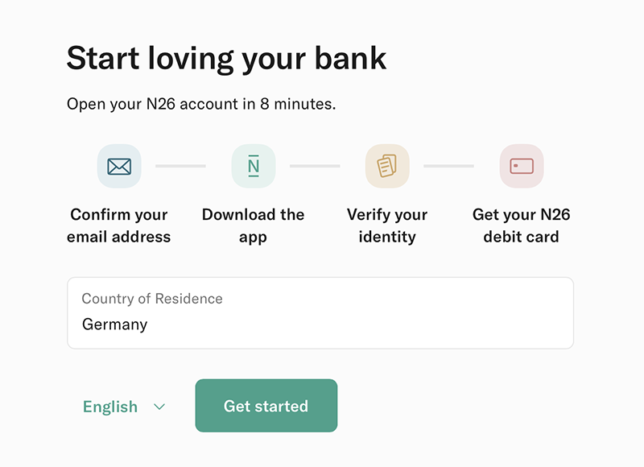The width and height of the screenshot is (644, 467).
Task: Click "Confirm your email address" step label
Action: tap(119, 225)
